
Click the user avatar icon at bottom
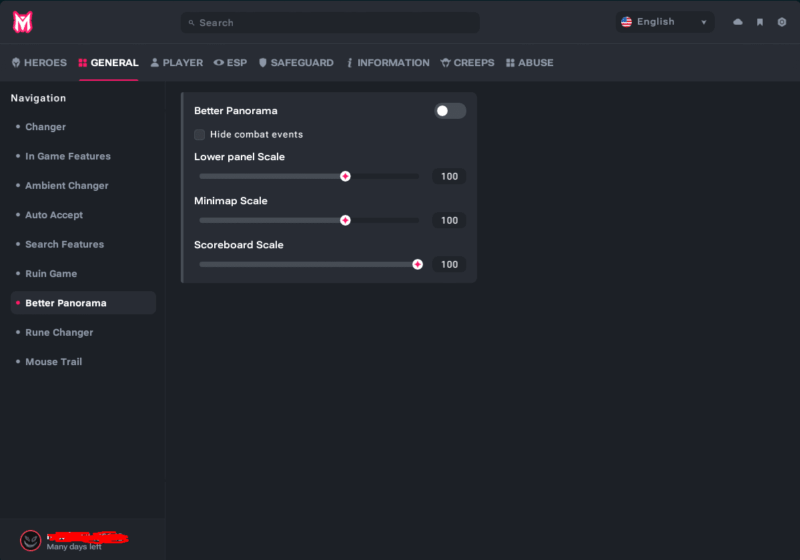[x=31, y=541]
